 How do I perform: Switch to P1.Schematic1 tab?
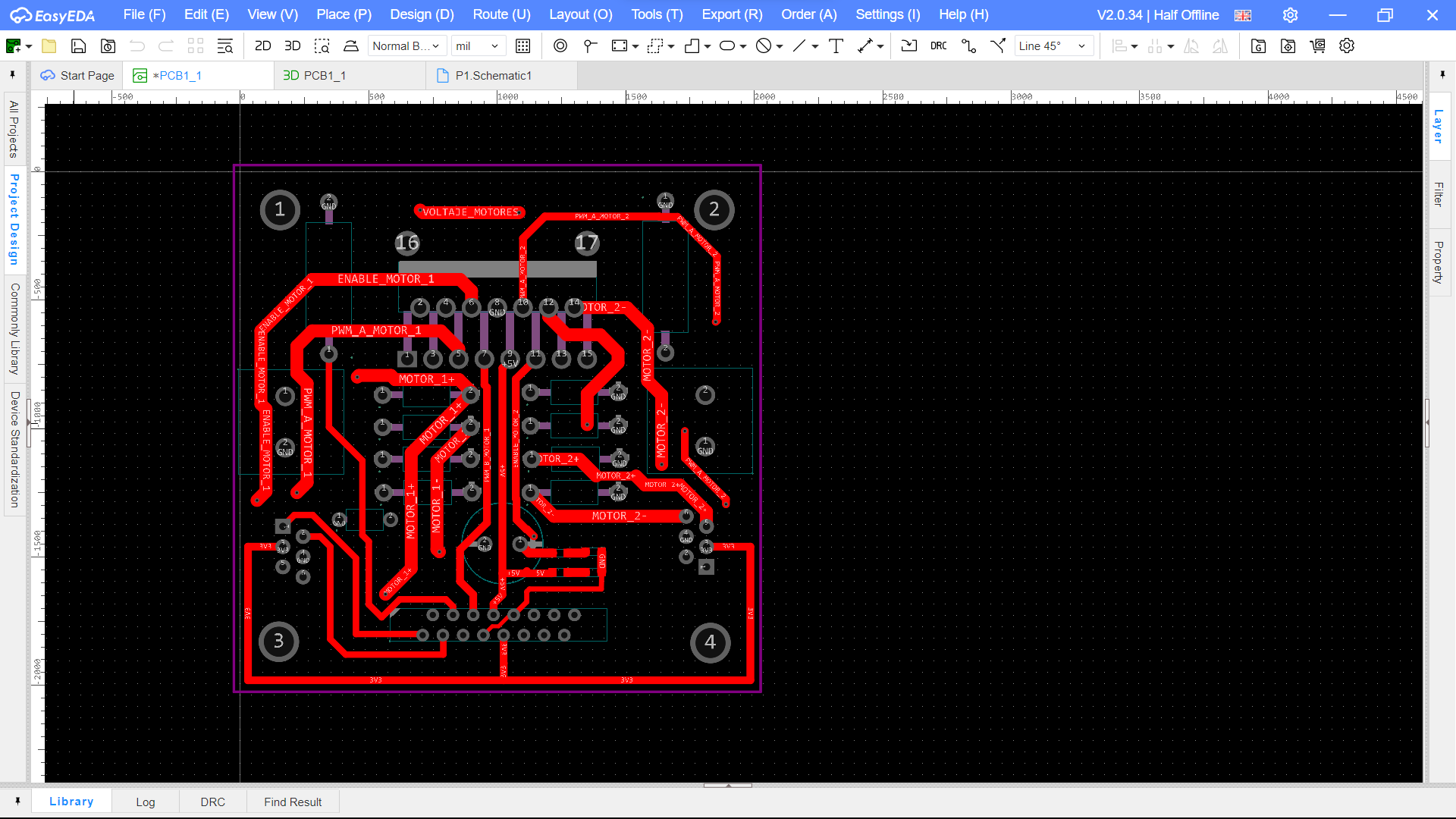493,76
